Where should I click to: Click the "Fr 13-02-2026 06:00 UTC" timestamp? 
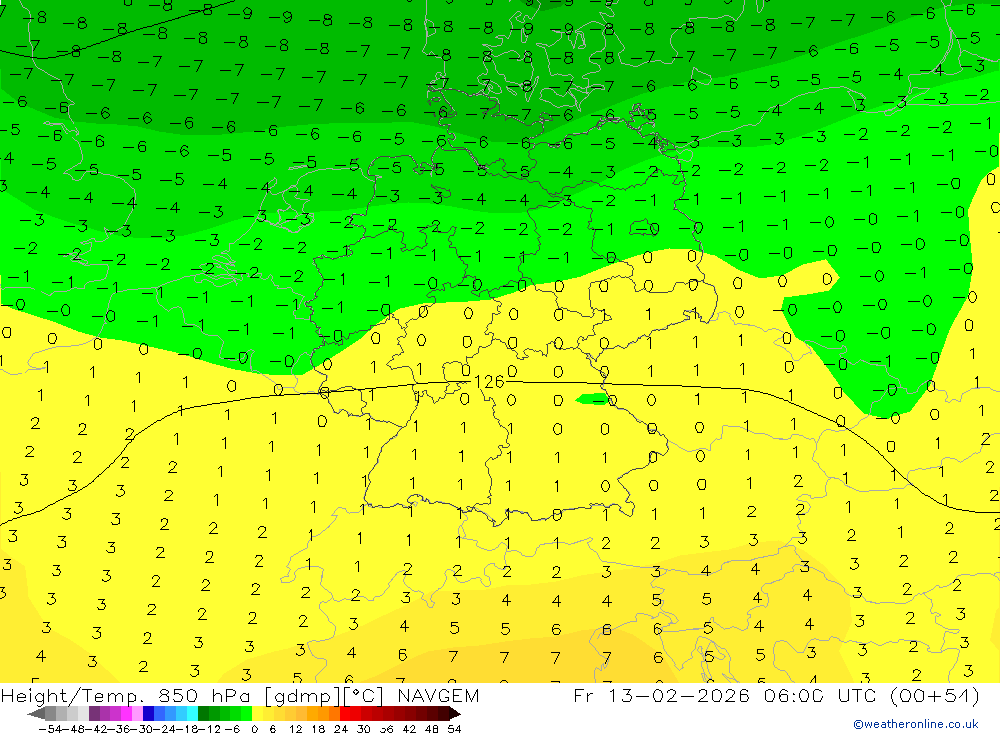click(x=727, y=695)
